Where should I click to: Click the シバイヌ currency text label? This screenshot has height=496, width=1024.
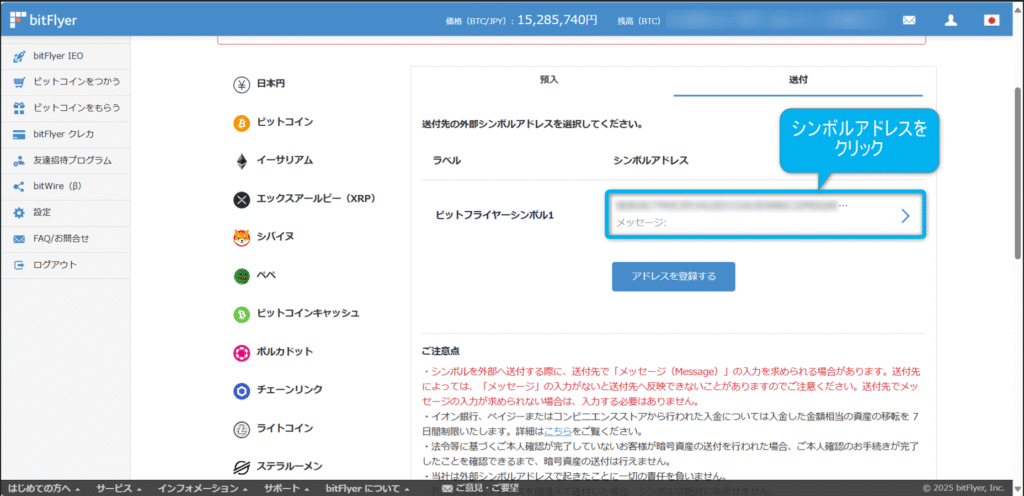click(275, 237)
